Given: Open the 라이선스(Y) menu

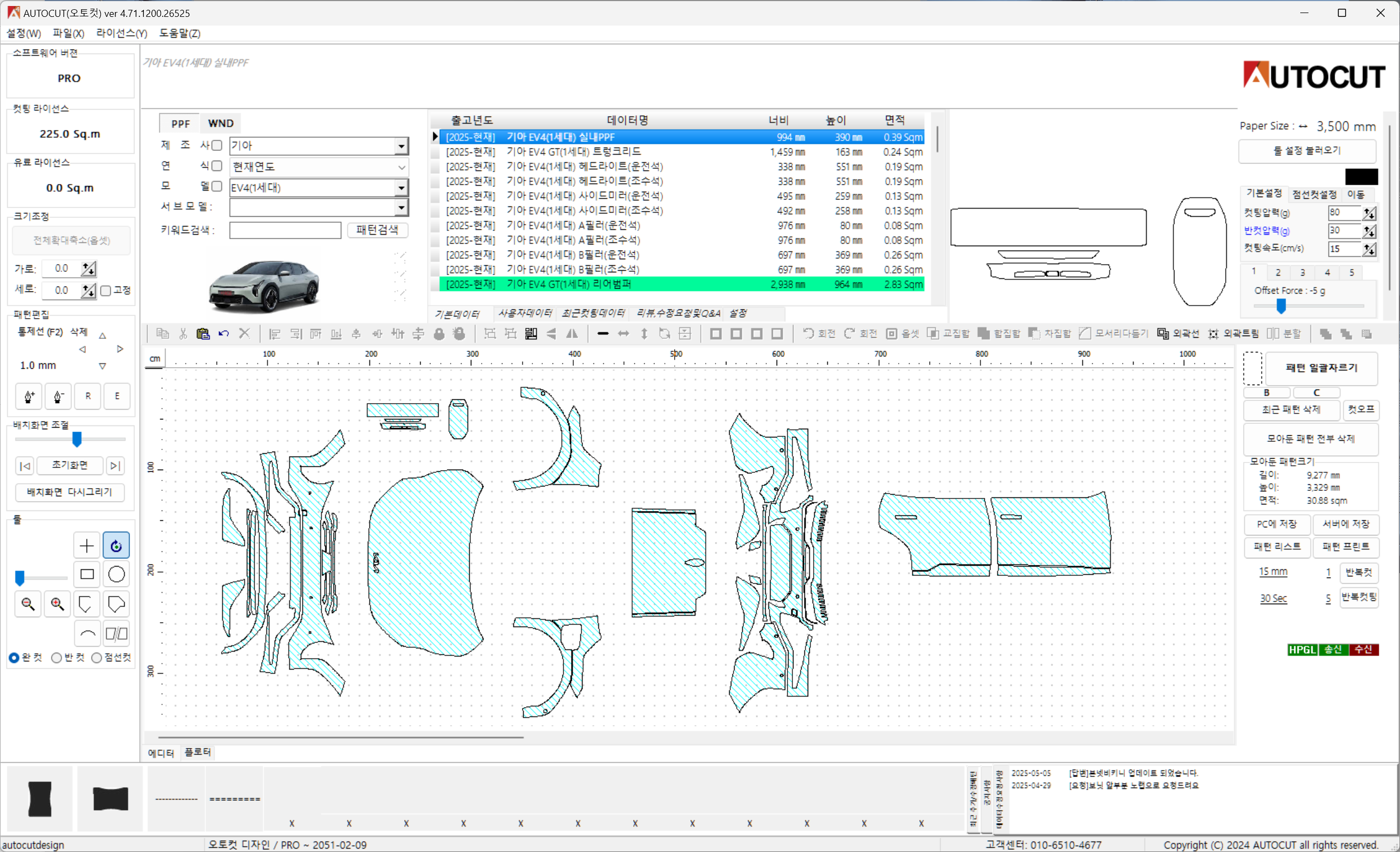Looking at the screenshot, I should coord(122,34).
